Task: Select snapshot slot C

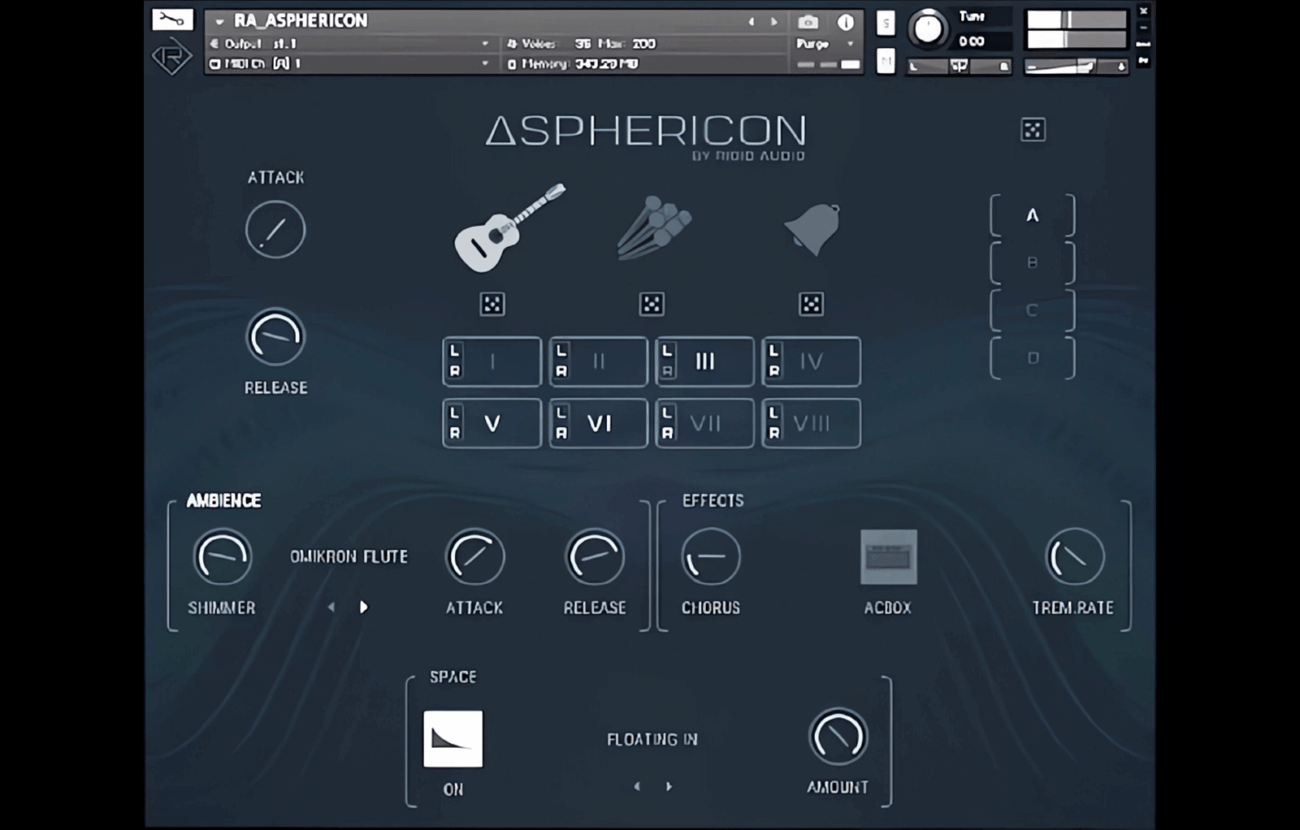Action: coord(1033,311)
